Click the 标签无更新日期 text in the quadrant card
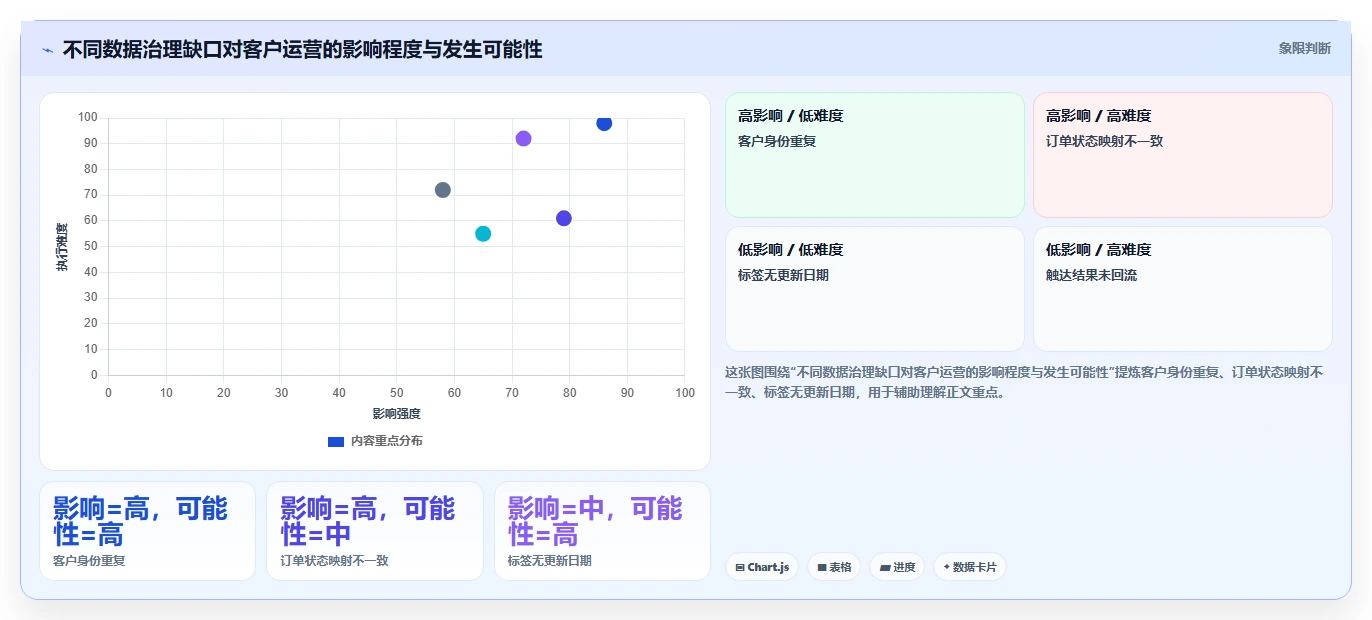This screenshot has width=1372, height=620. [783, 276]
